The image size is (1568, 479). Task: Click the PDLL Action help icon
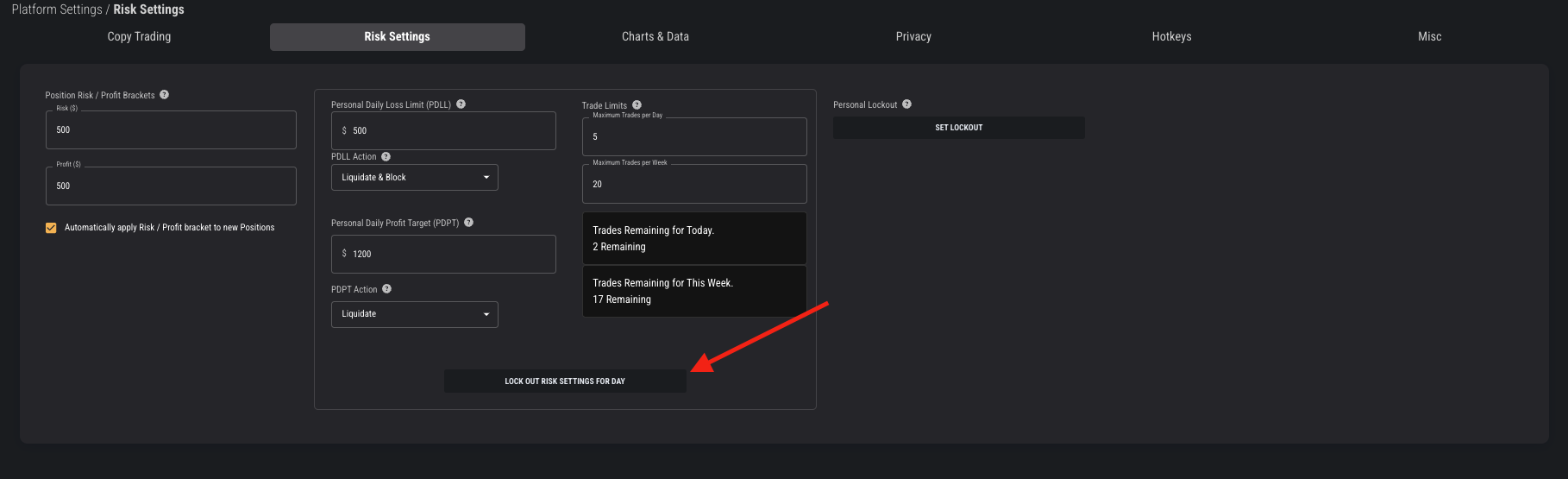pos(386,156)
